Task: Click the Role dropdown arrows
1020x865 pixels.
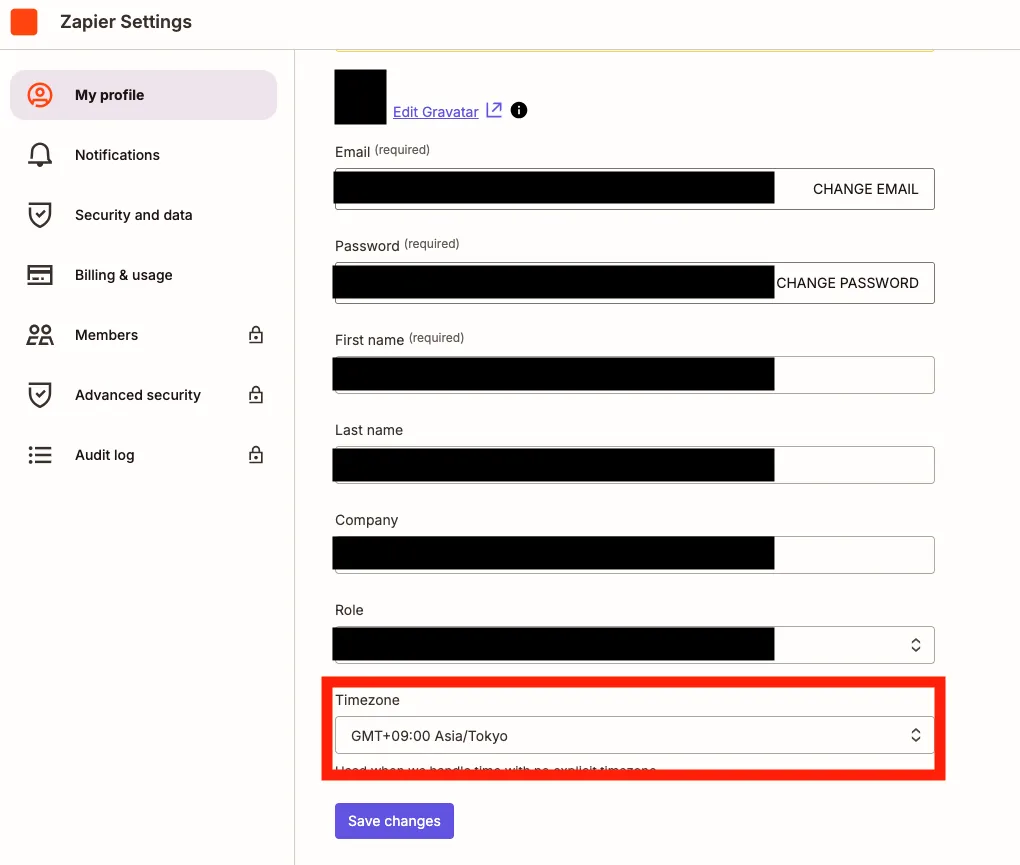Action: (x=916, y=645)
